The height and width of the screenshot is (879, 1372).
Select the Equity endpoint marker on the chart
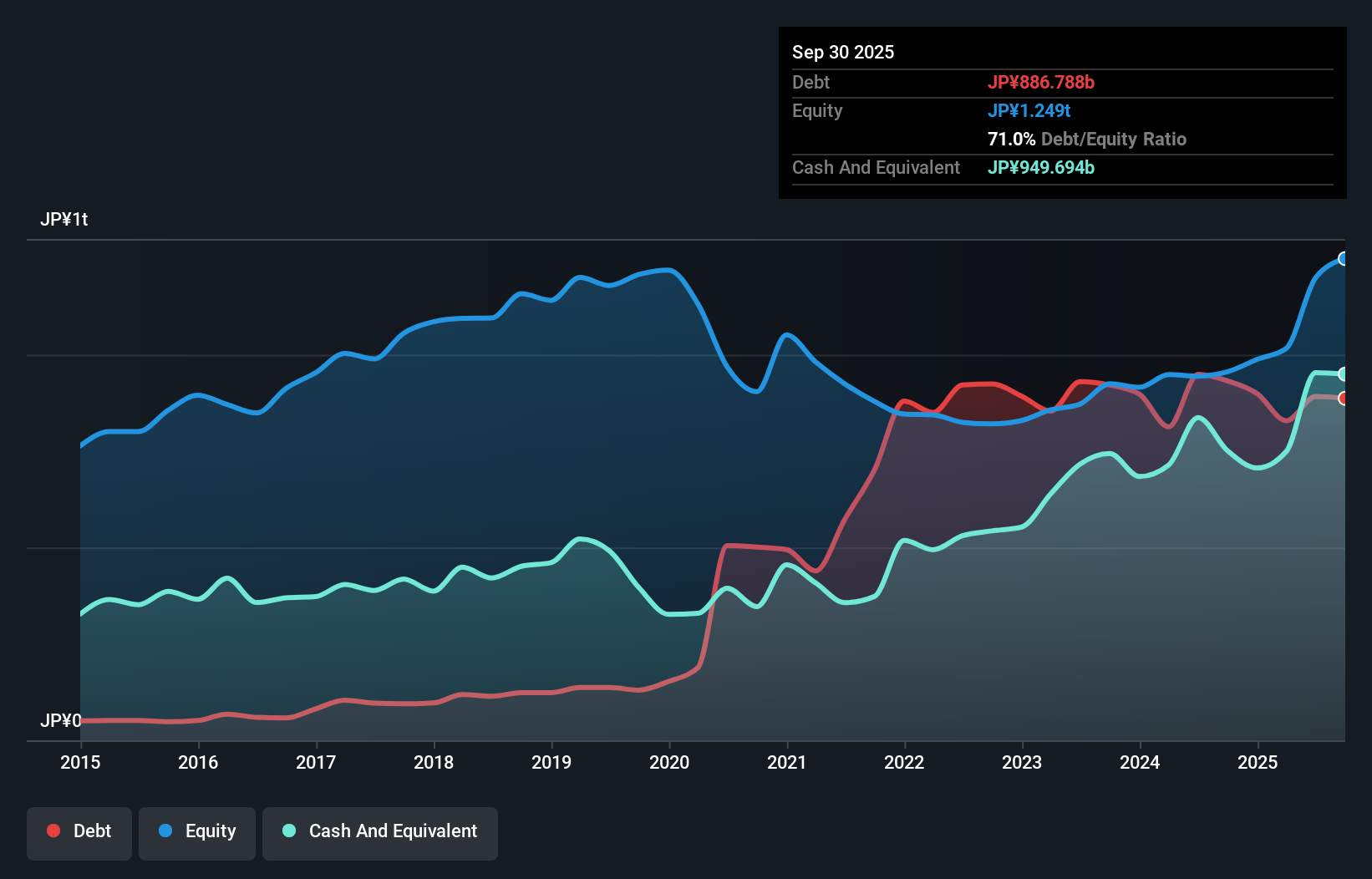pyautogui.click(x=1343, y=259)
